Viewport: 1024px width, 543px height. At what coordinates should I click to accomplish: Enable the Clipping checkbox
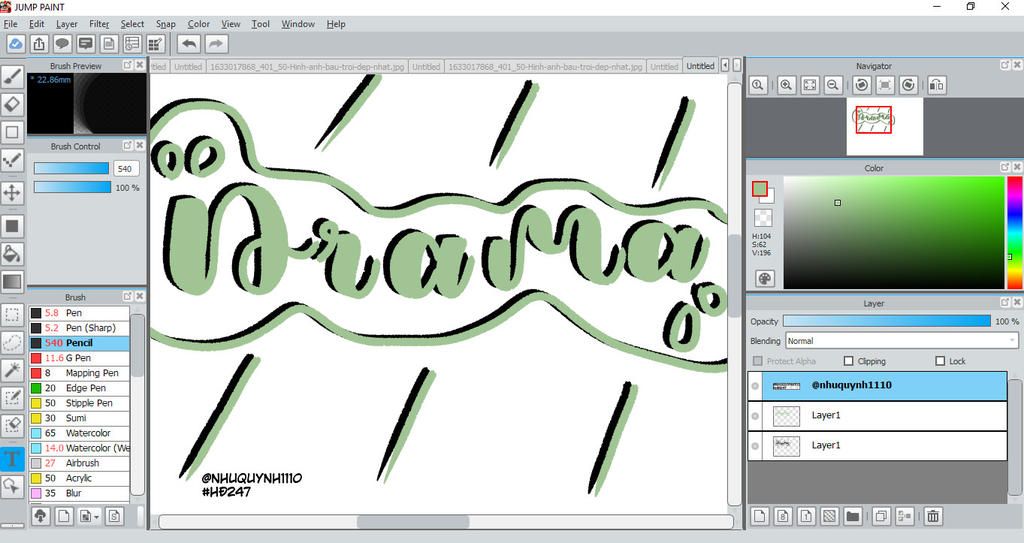(x=848, y=361)
